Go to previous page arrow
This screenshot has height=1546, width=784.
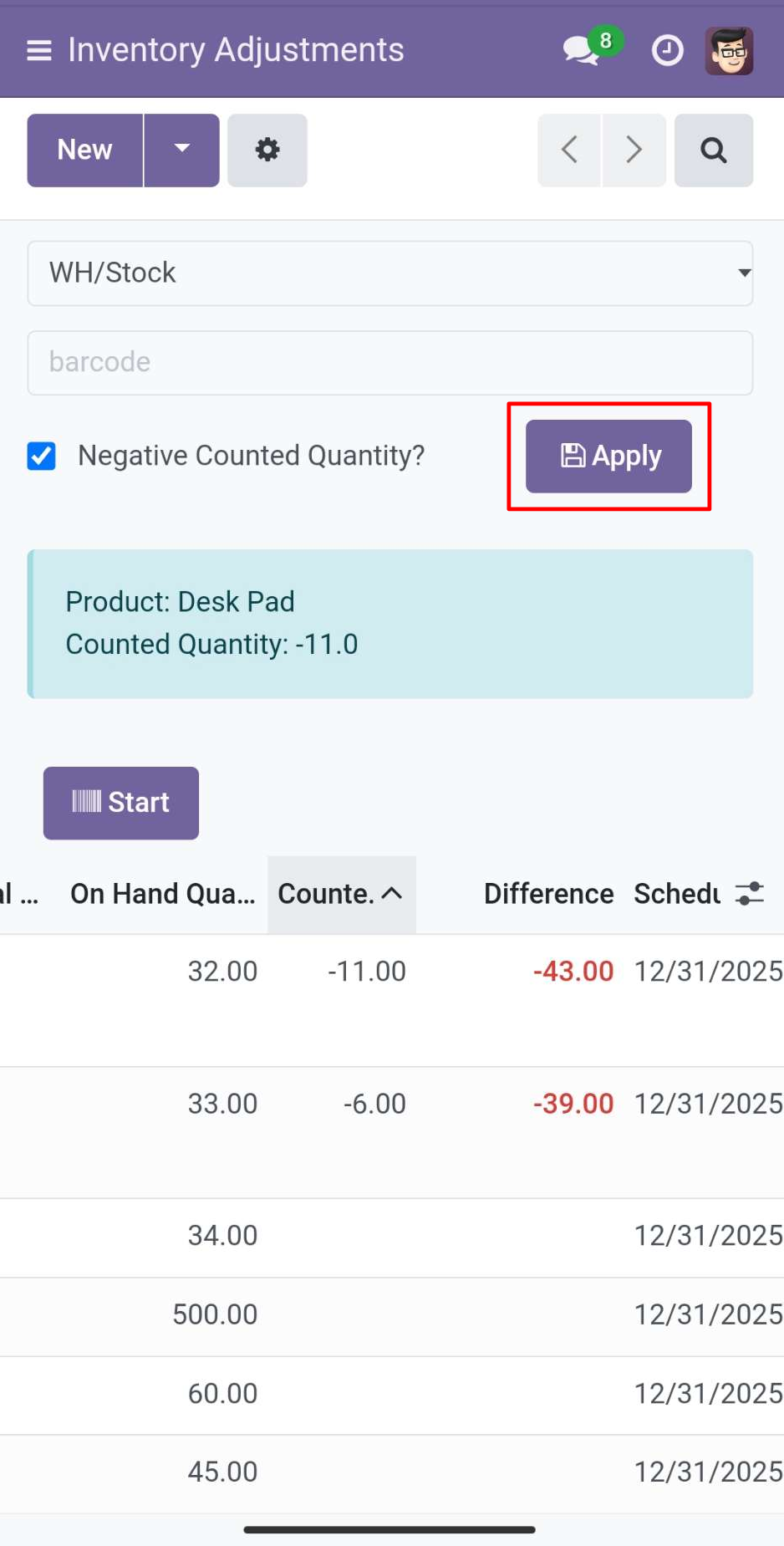[x=569, y=151]
